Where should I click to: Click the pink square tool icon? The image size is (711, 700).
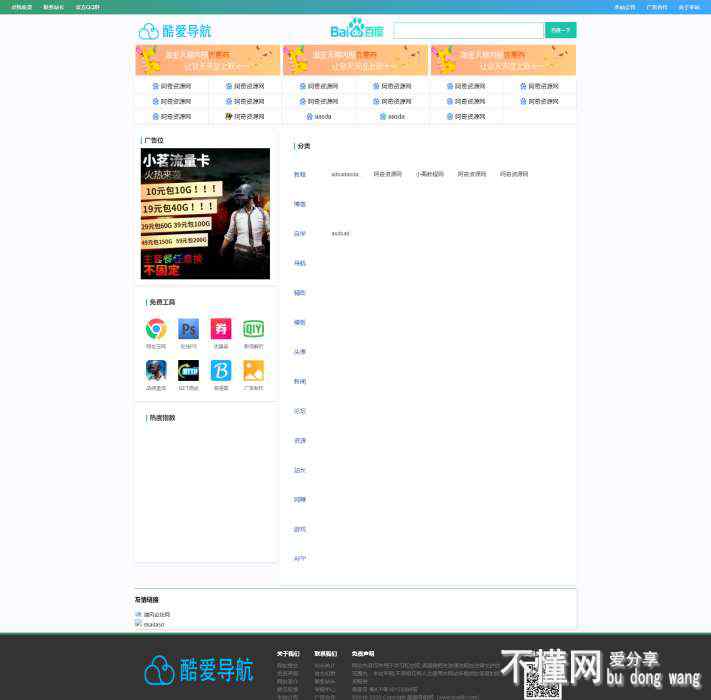click(221, 329)
